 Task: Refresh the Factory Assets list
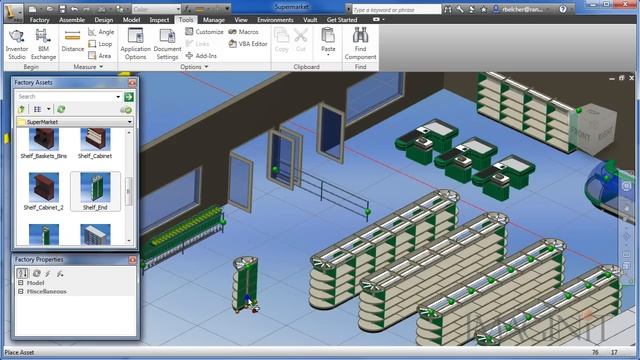pos(61,109)
